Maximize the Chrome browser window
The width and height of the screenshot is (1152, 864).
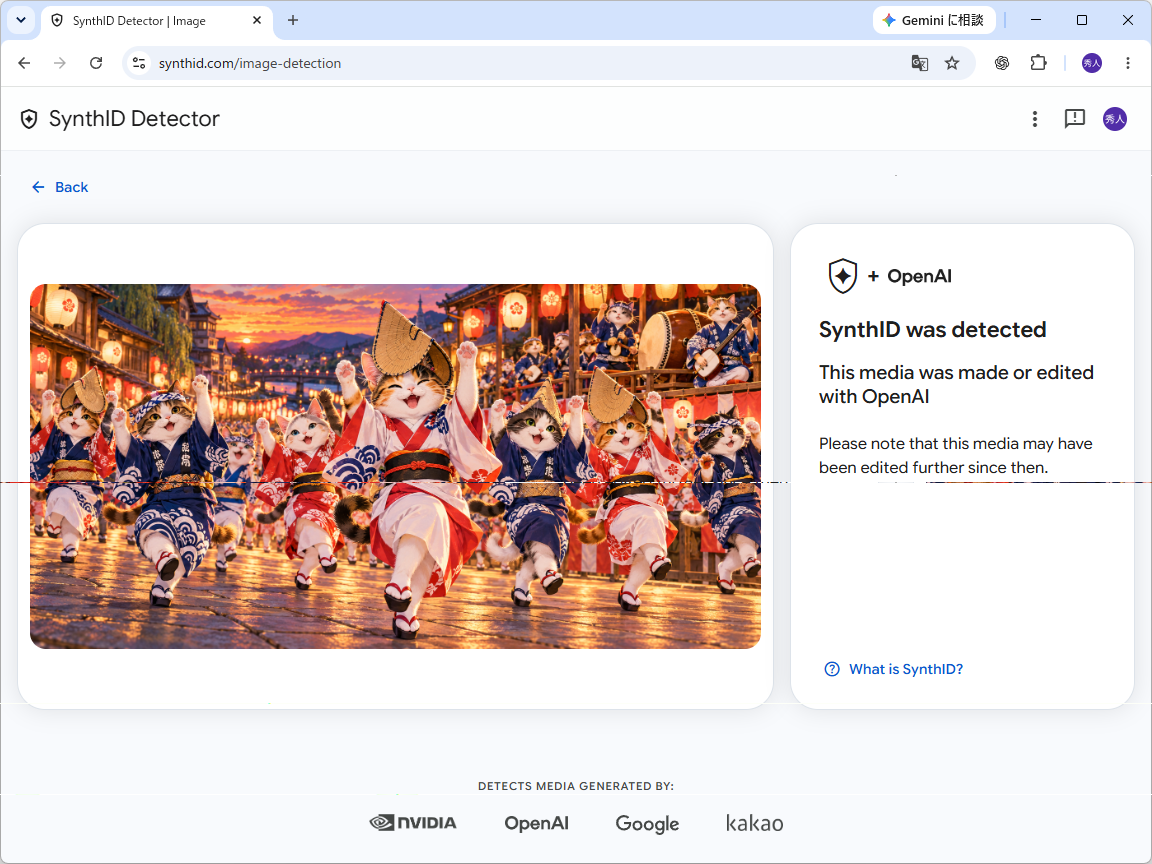[x=1081, y=20]
